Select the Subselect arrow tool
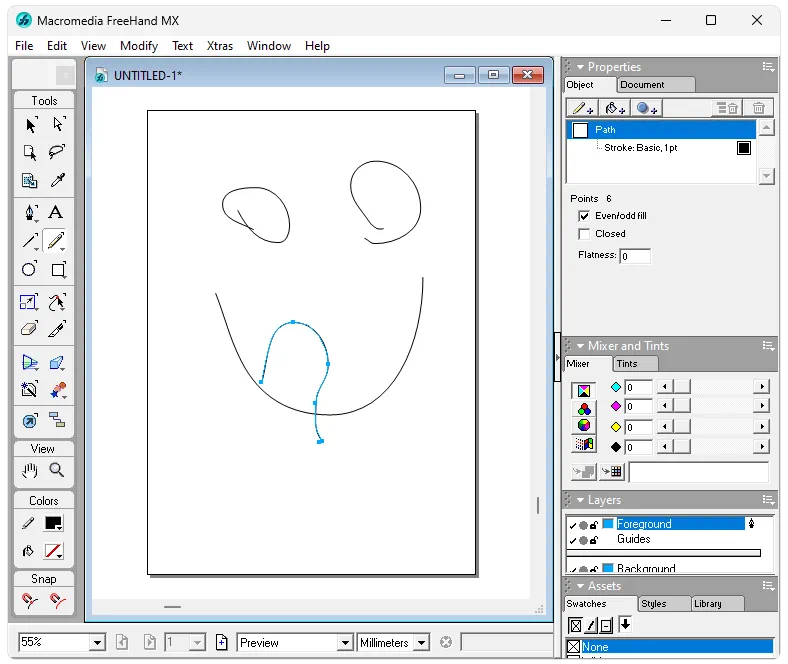 pos(58,124)
